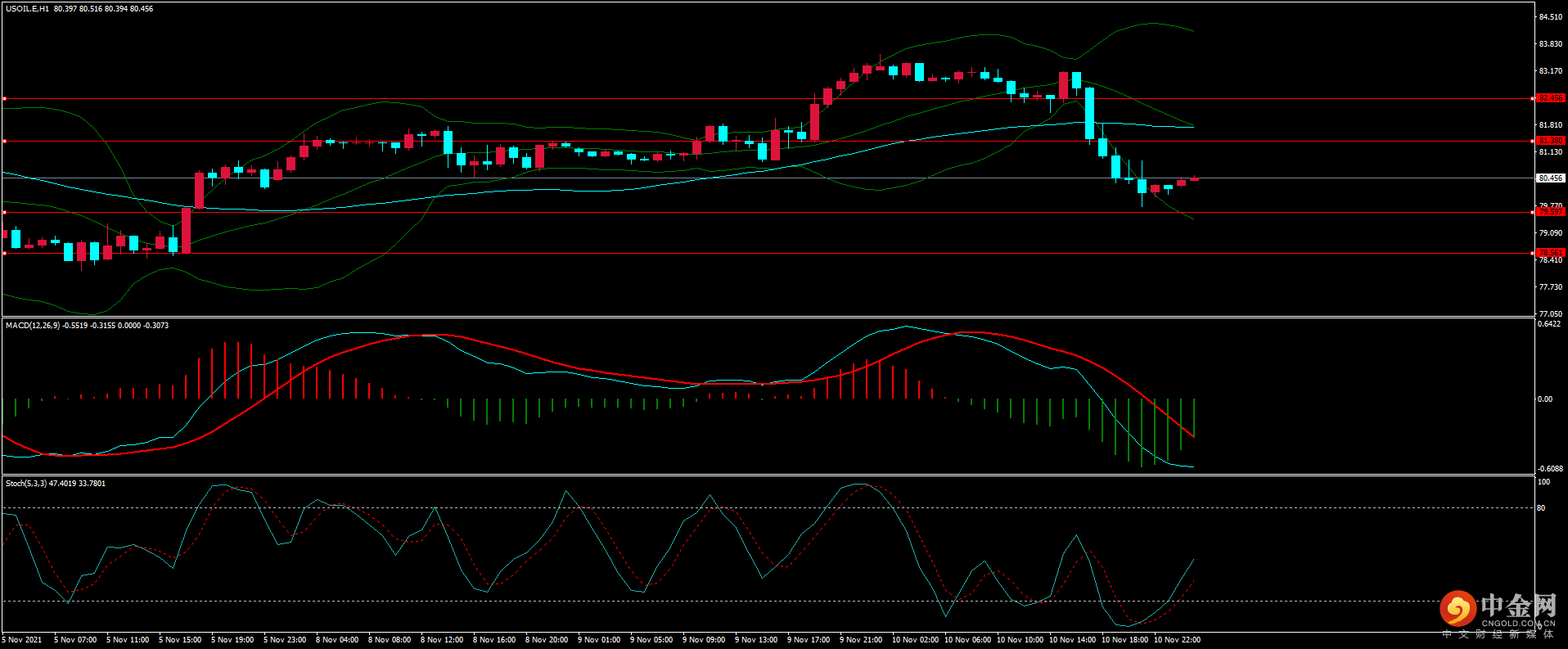Screen dimensions: 1568x649
Task: Click the 83.830 price axis label
Action: click(1551, 44)
